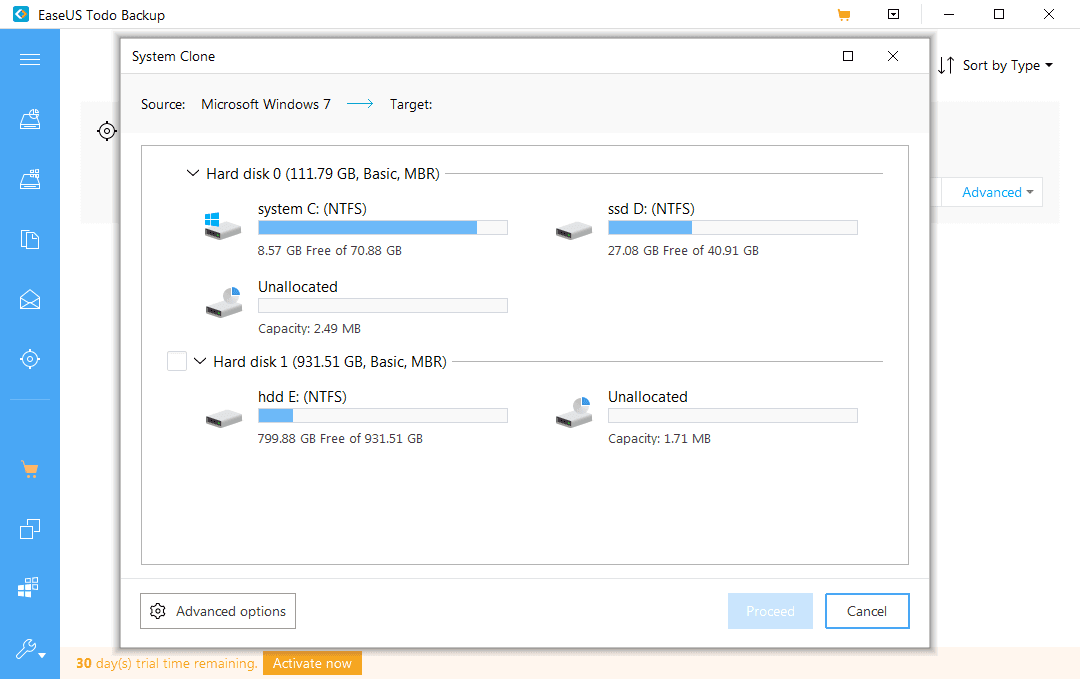
Task: Open the shopping cart purchase icon
Action: coord(29,468)
